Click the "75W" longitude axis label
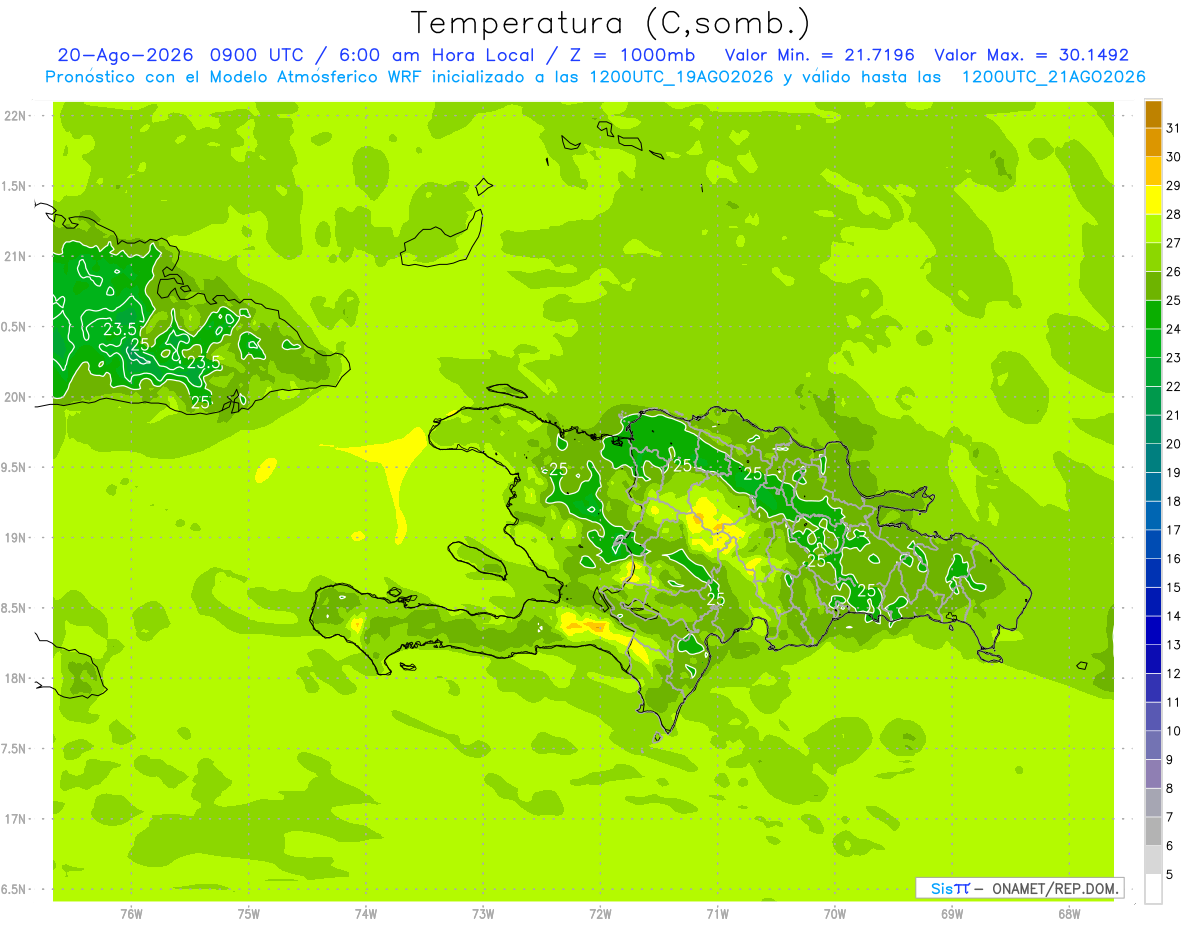The width and height of the screenshot is (1200, 927). [x=249, y=914]
